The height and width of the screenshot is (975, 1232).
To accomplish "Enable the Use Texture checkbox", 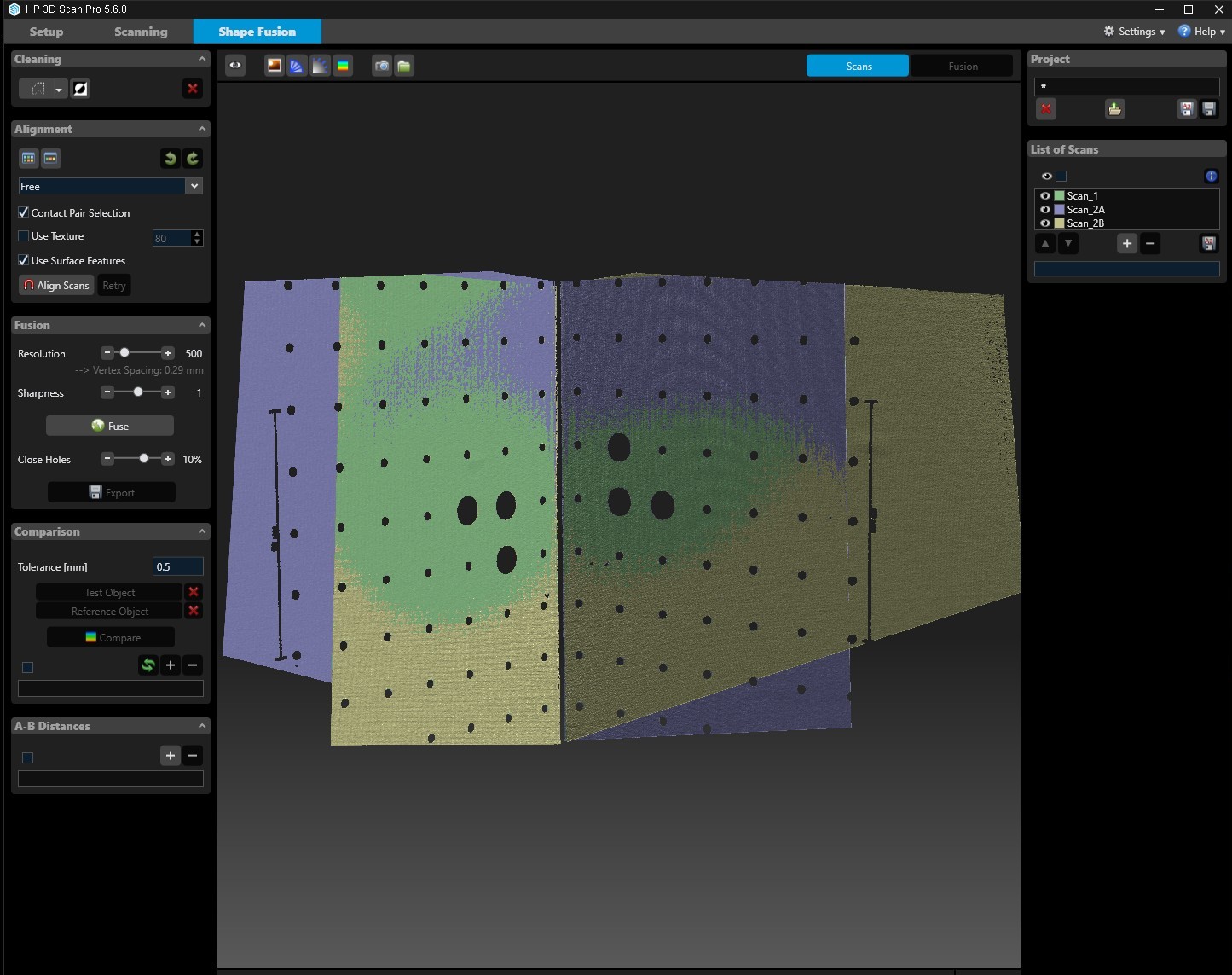I will coord(24,236).
